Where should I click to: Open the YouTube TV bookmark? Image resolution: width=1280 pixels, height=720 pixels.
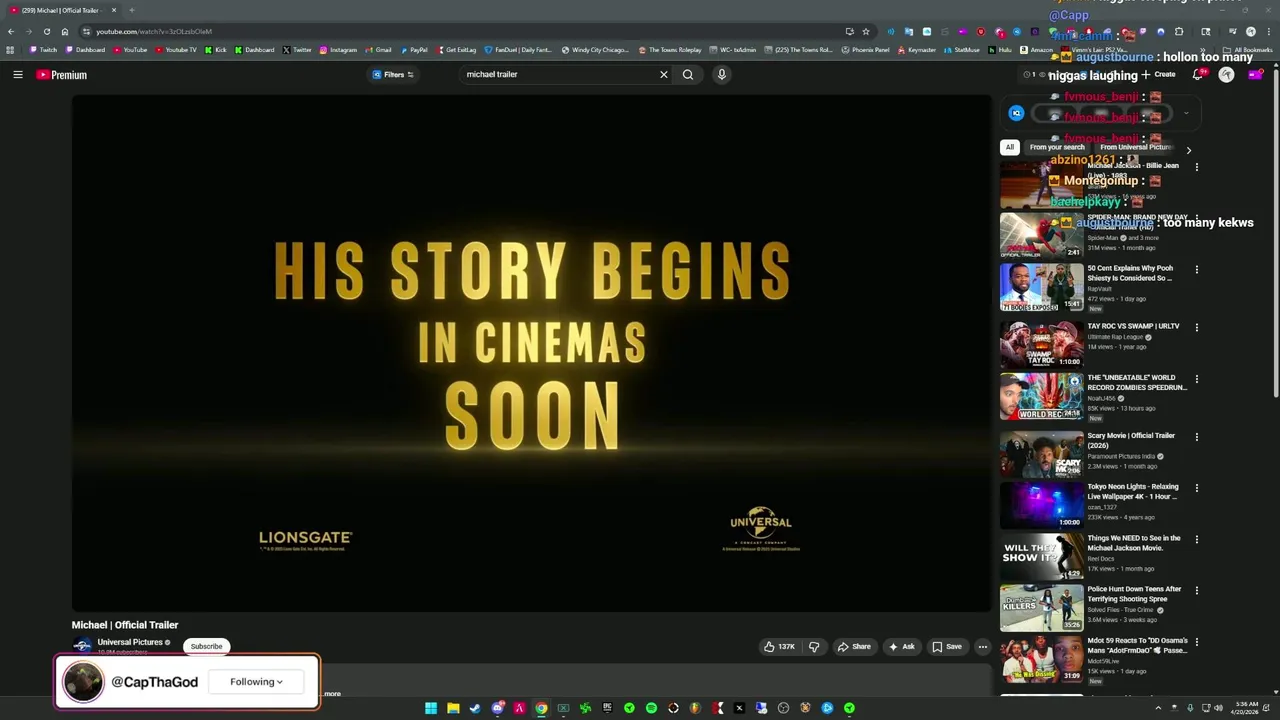click(176, 49)
